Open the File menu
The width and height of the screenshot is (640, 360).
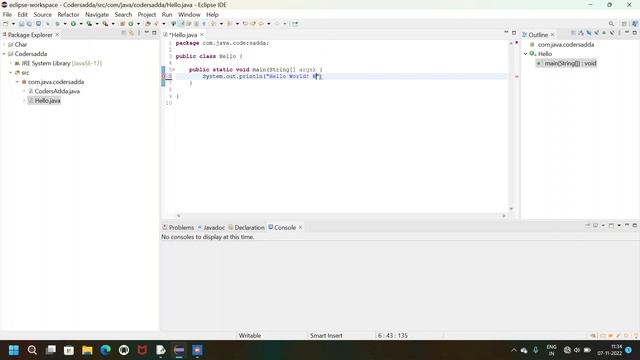7,14
